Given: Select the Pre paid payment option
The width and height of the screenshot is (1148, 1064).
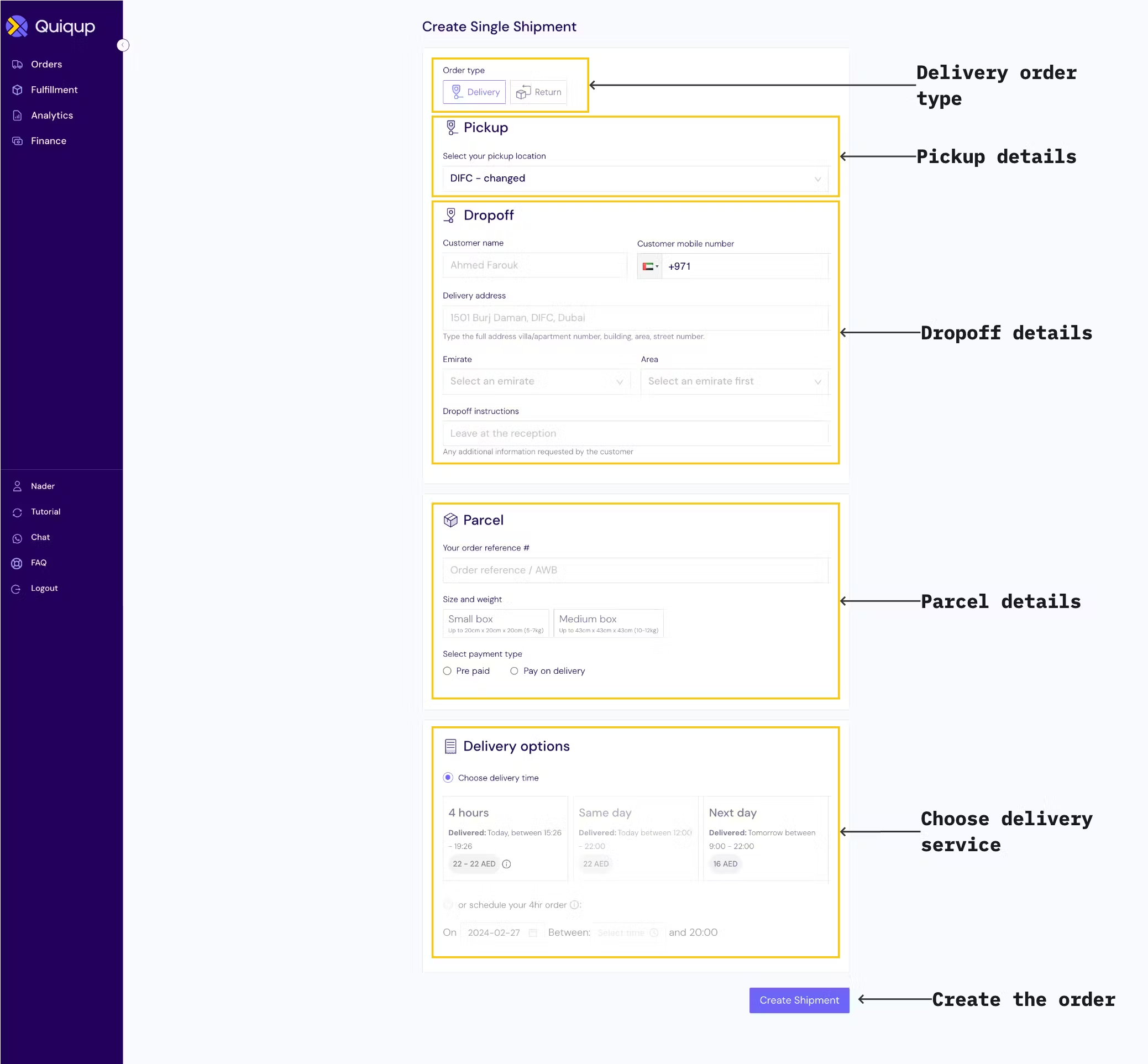Looking at the screenshot, I should point(447,671).
